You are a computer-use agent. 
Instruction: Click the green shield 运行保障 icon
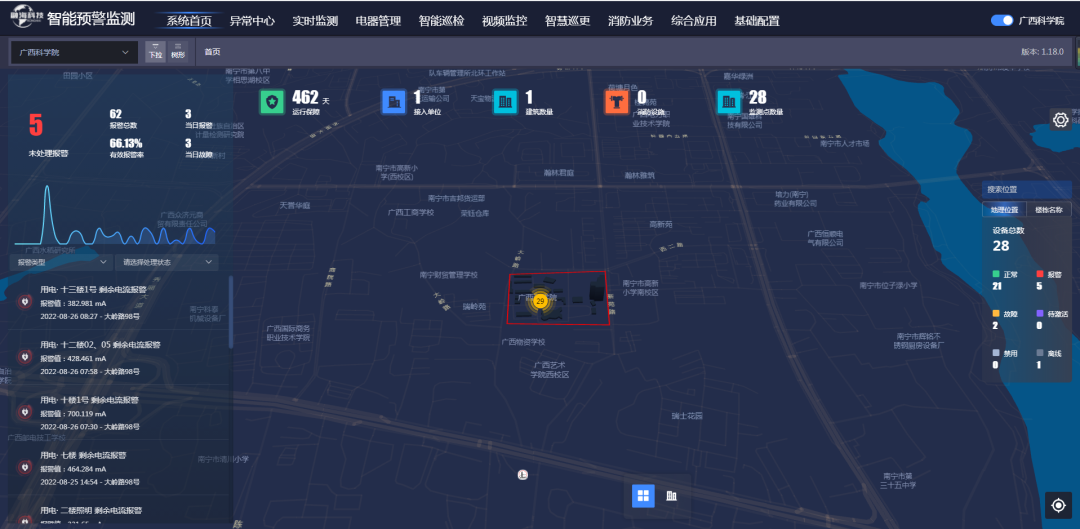(272, 102)
